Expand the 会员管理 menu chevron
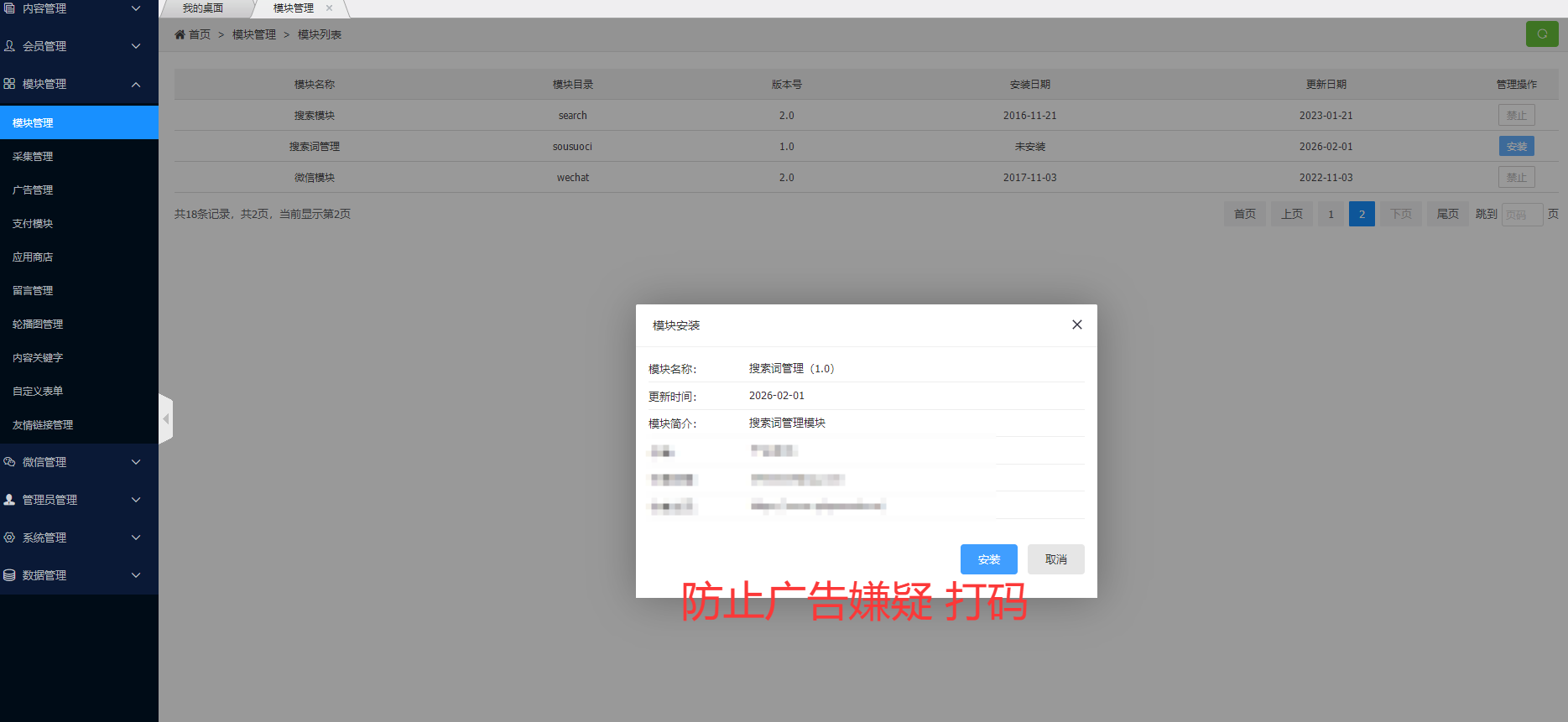Viewport: 1568px width, 722px height. [x=136, y=46]
